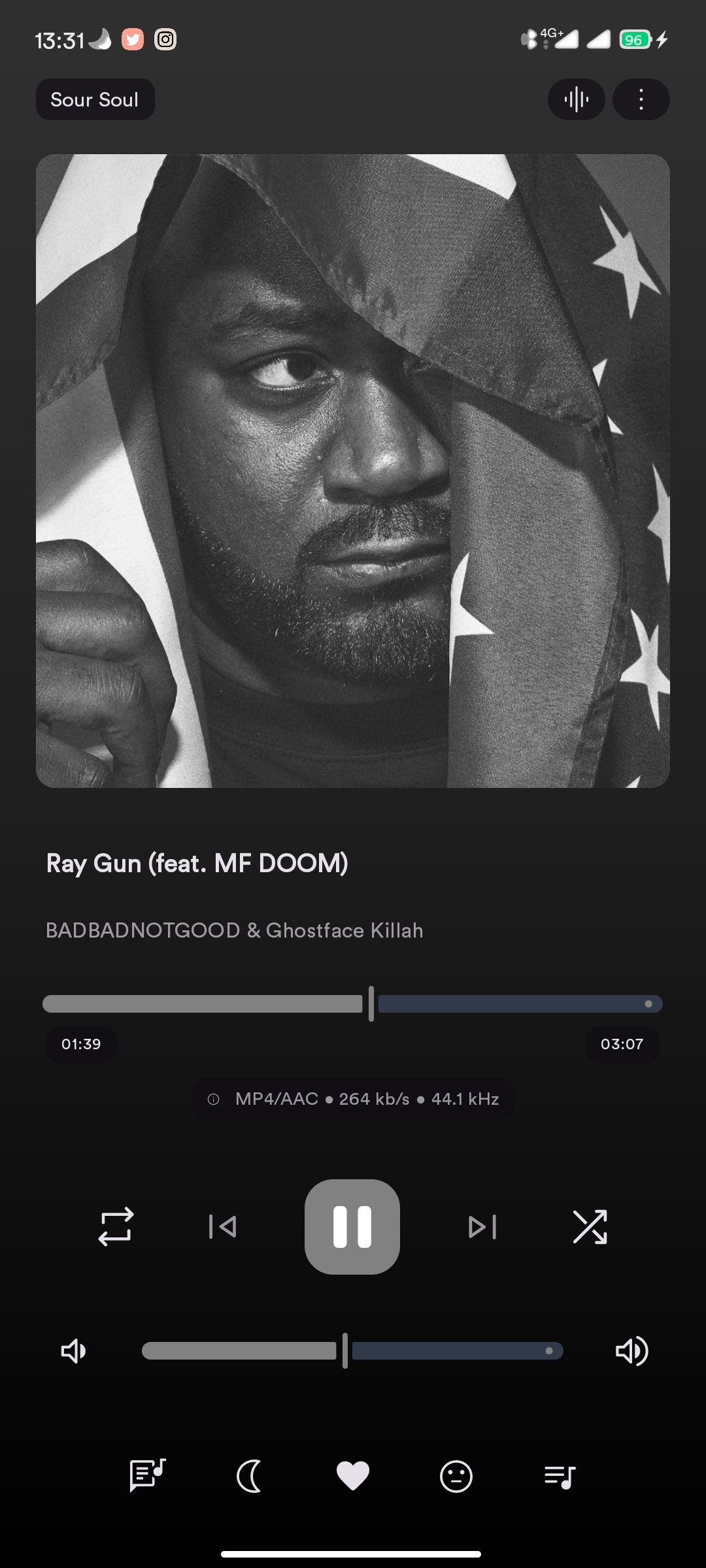Image resolution: width=706 pixels, height=1568 pixels.
Task: Pause the current song
Action: pyautogui.click(x=352, y=1226)
